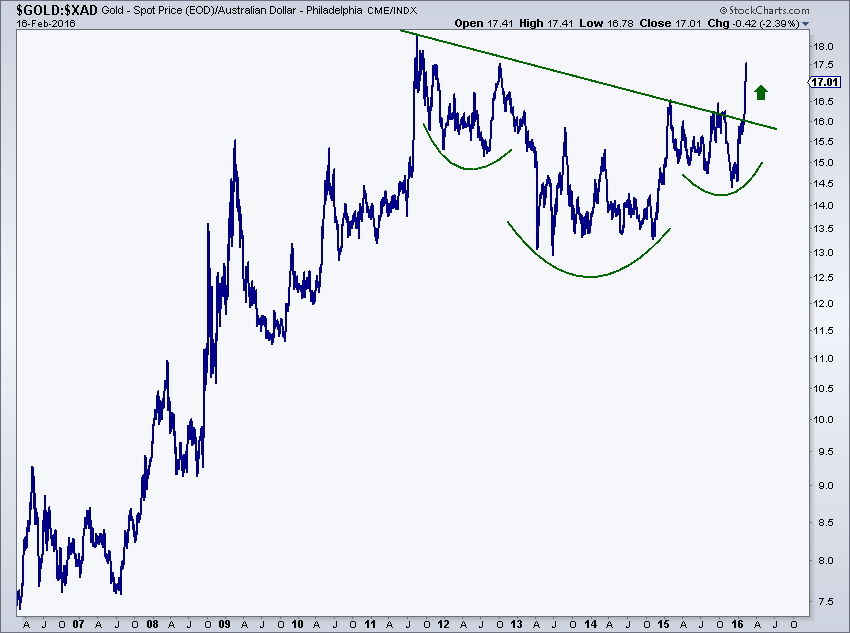Click the '9.0' price axis label
Screen dimensions: 850x633
tap(826, 486)
